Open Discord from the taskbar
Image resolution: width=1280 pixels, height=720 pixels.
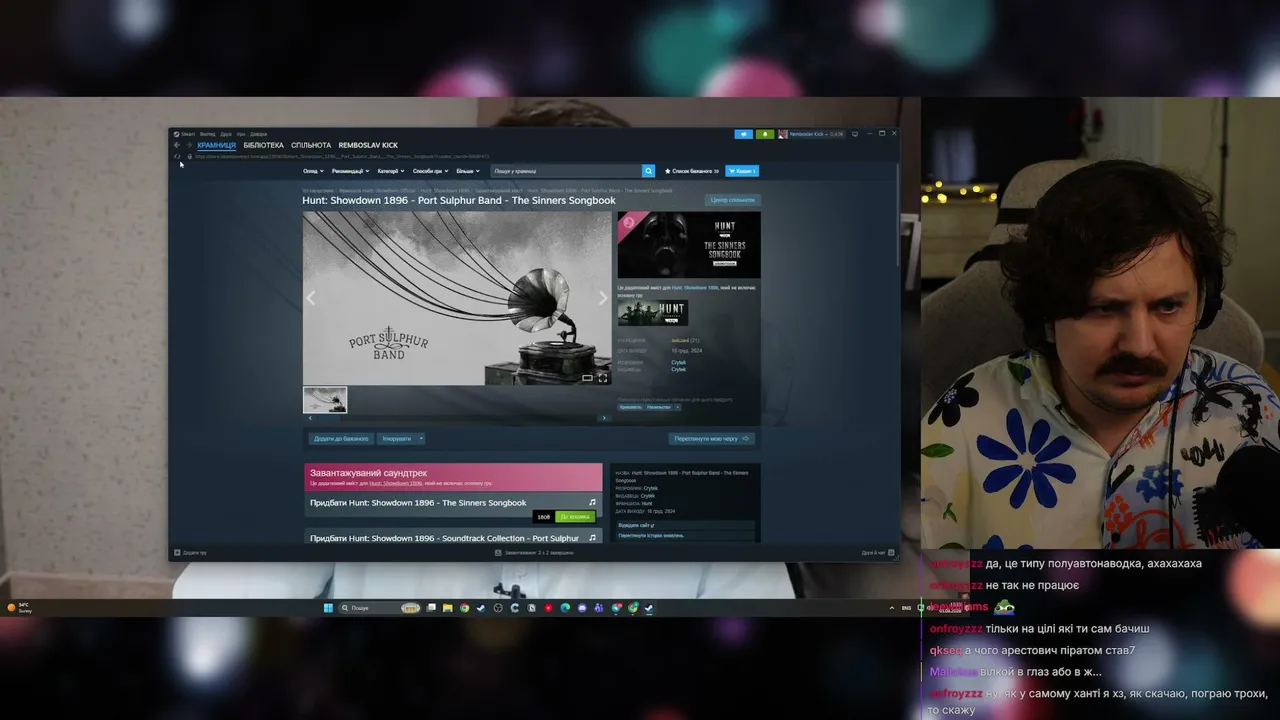pyautogui.click(x=582, y=608)
